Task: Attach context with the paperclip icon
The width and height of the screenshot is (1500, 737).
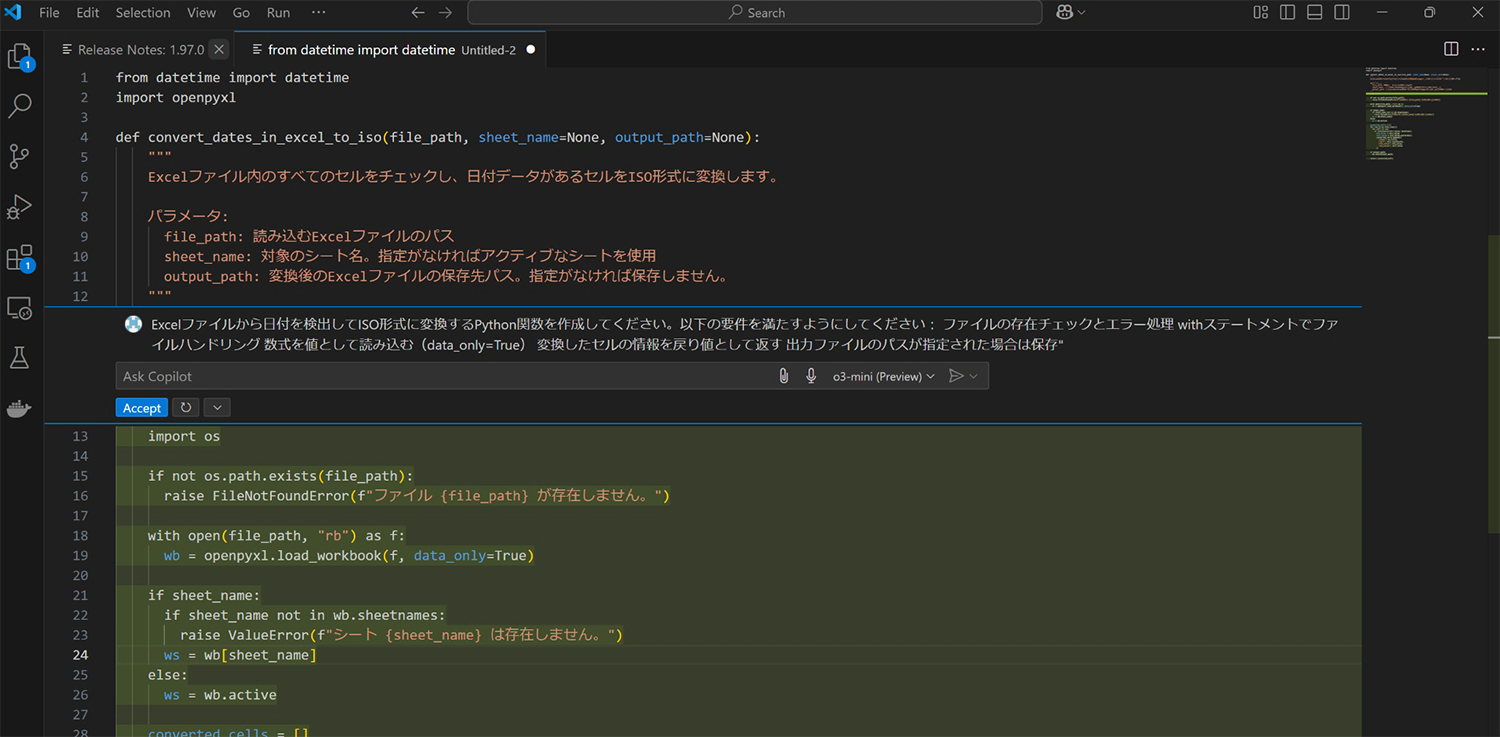Action: coord(784,376)
